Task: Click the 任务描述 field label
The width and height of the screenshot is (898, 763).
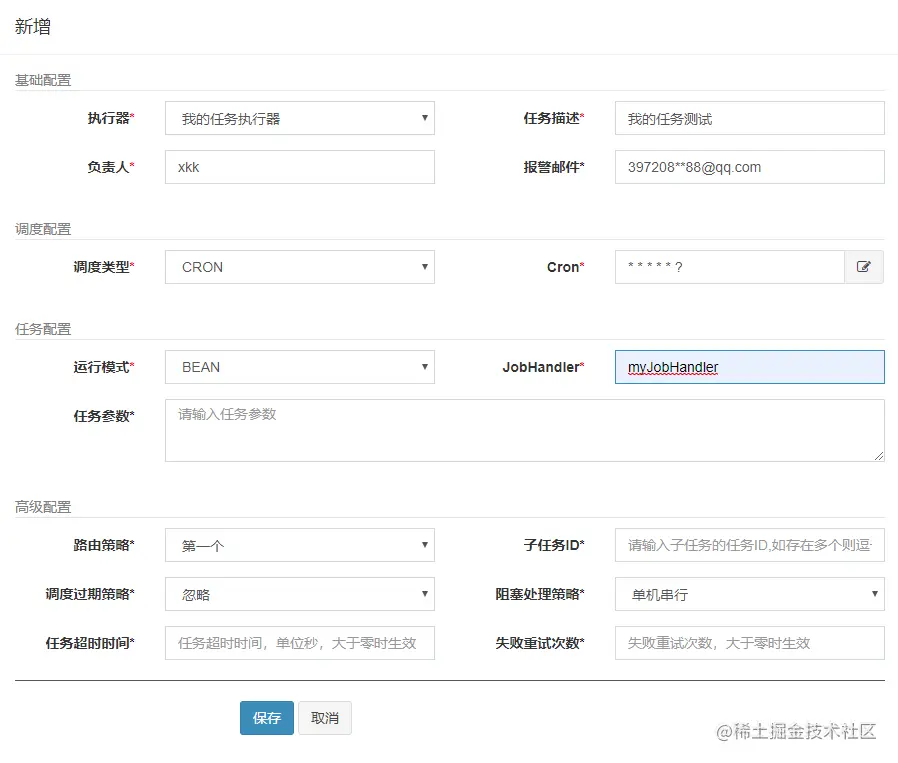Action: pos(554,118)
